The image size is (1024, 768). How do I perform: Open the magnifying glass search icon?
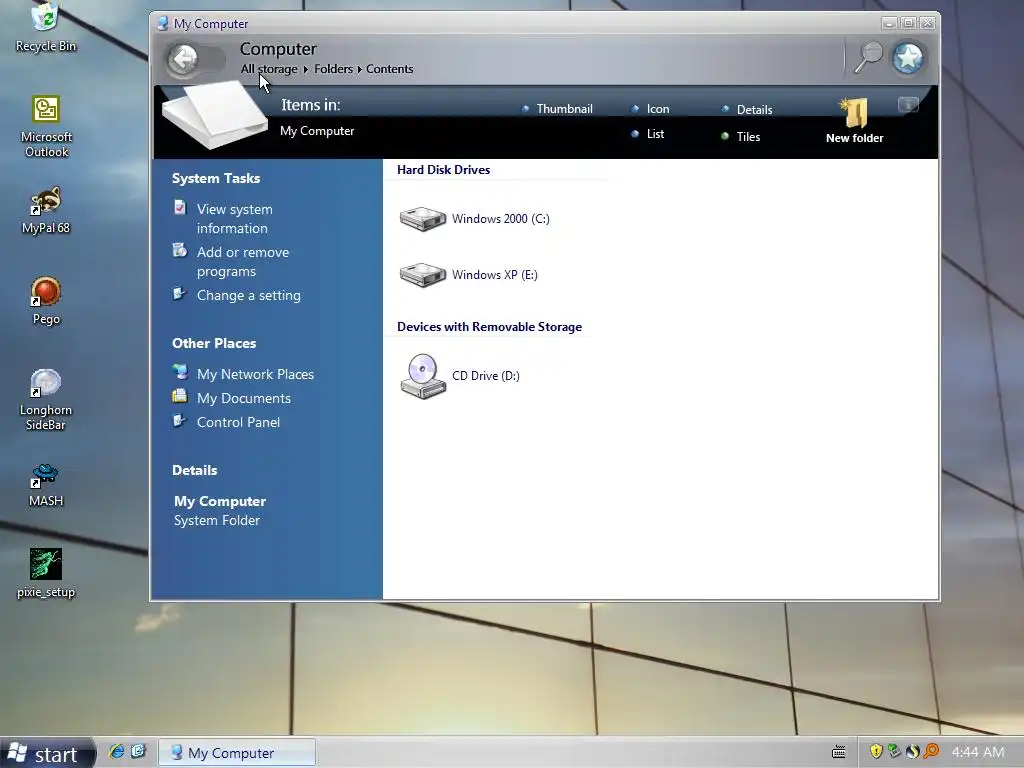tap(869, 57)
